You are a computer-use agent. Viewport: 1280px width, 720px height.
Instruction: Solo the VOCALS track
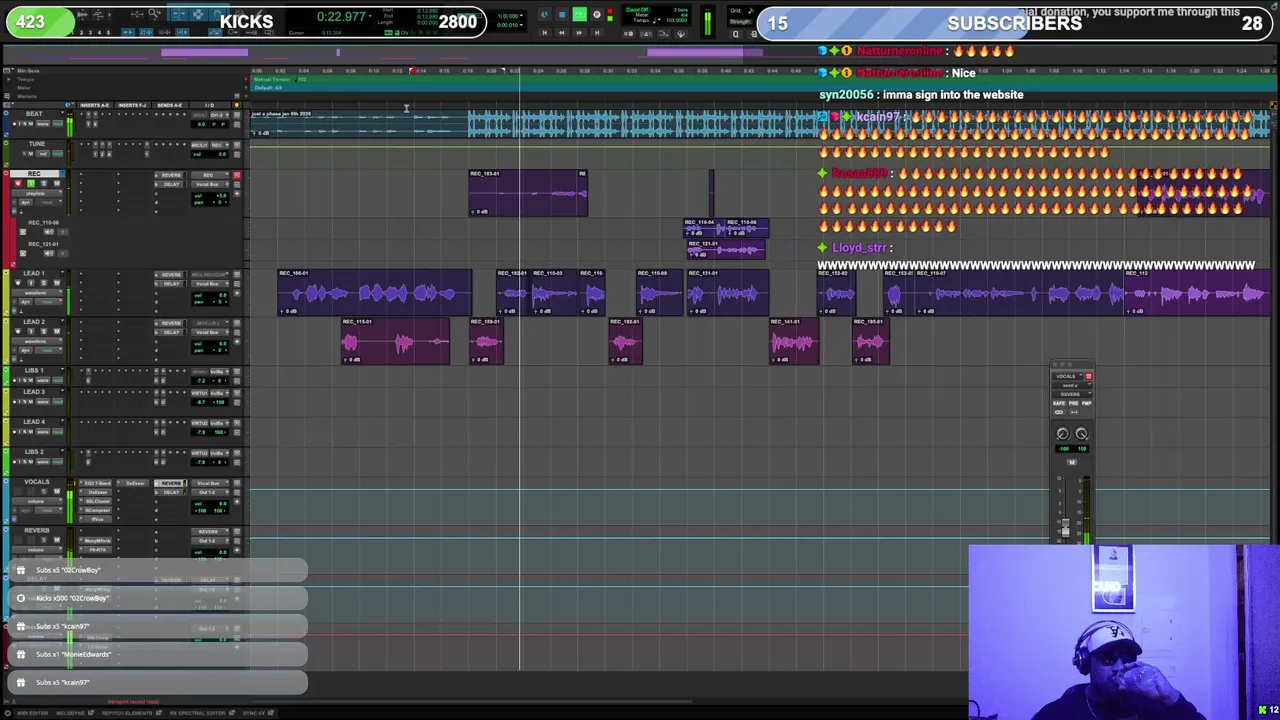(44, 491)
